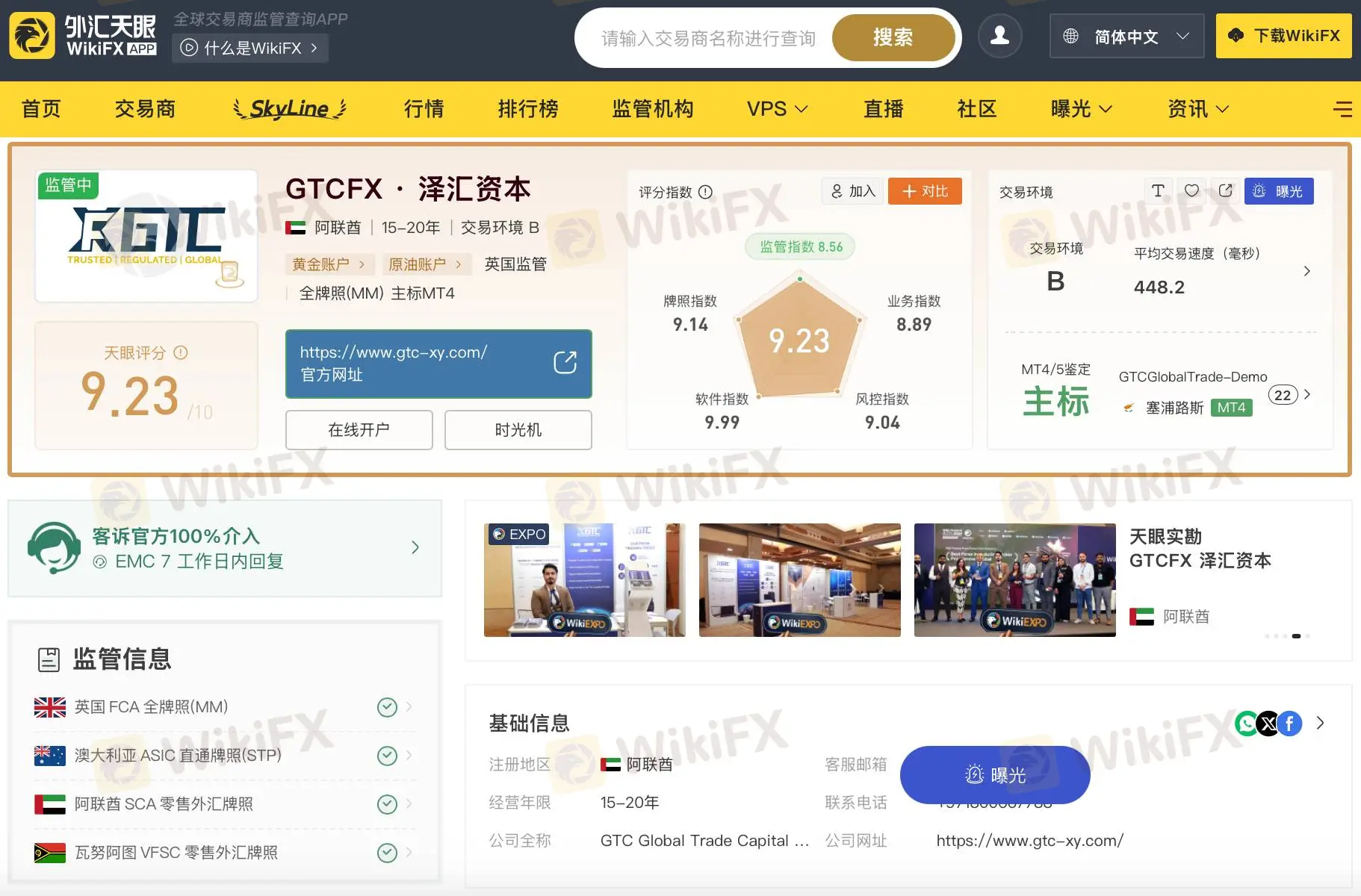
Task: Click the floating blue 曝光 button
Action: (x=995, y=775)
